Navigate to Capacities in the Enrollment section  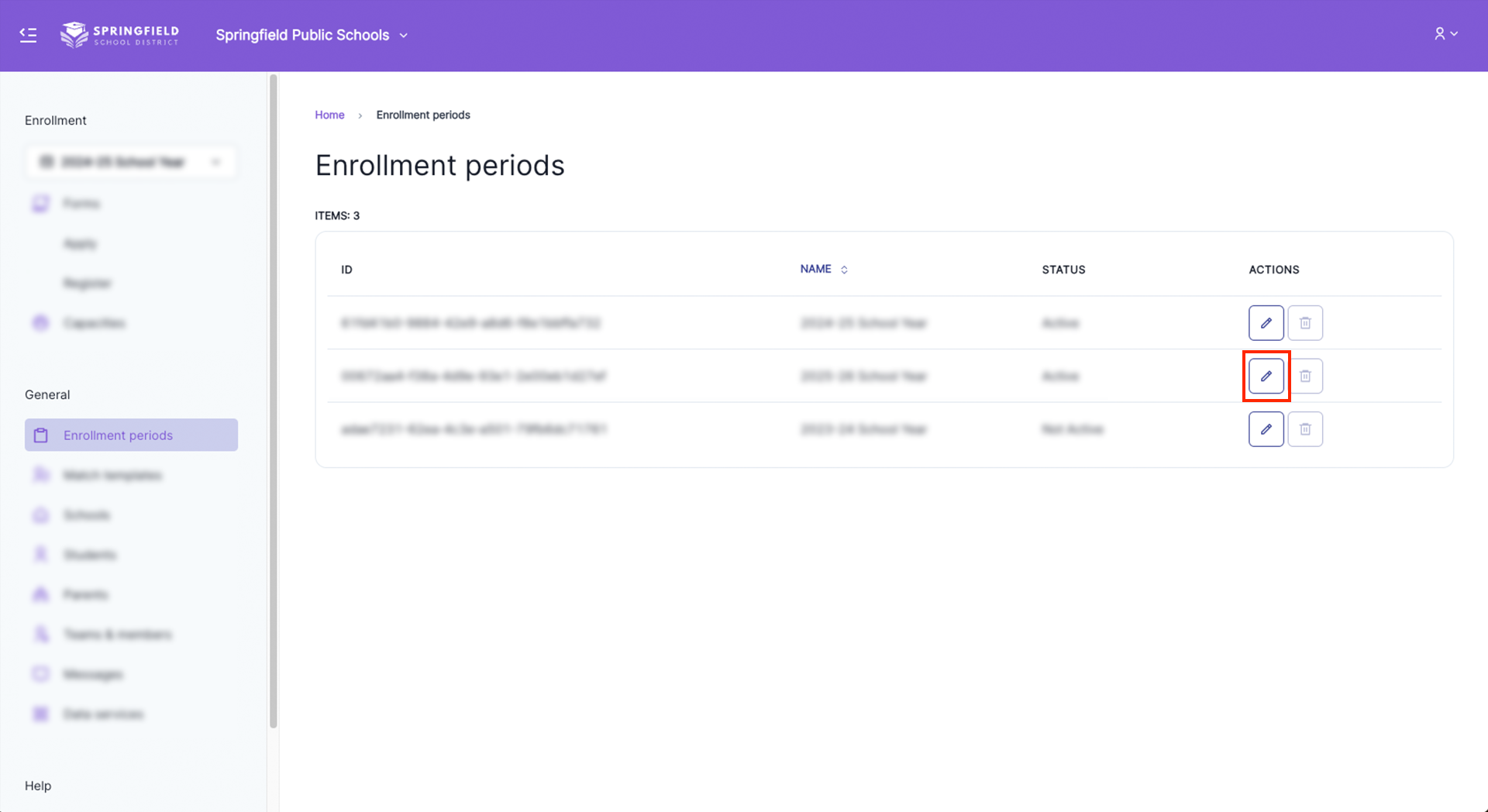tap(94, 323)
